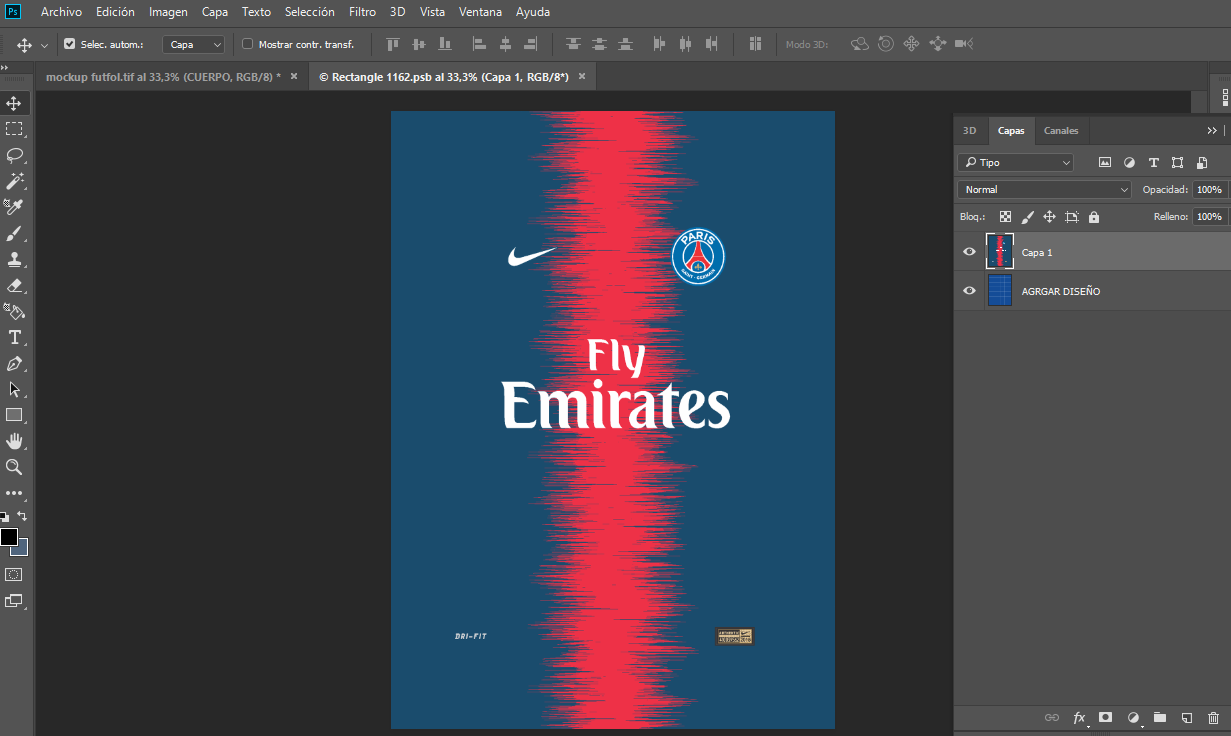Viewport: 1231px width, 736px height.
Task: Switch to the Canales tab
Action: point(1060,130)
